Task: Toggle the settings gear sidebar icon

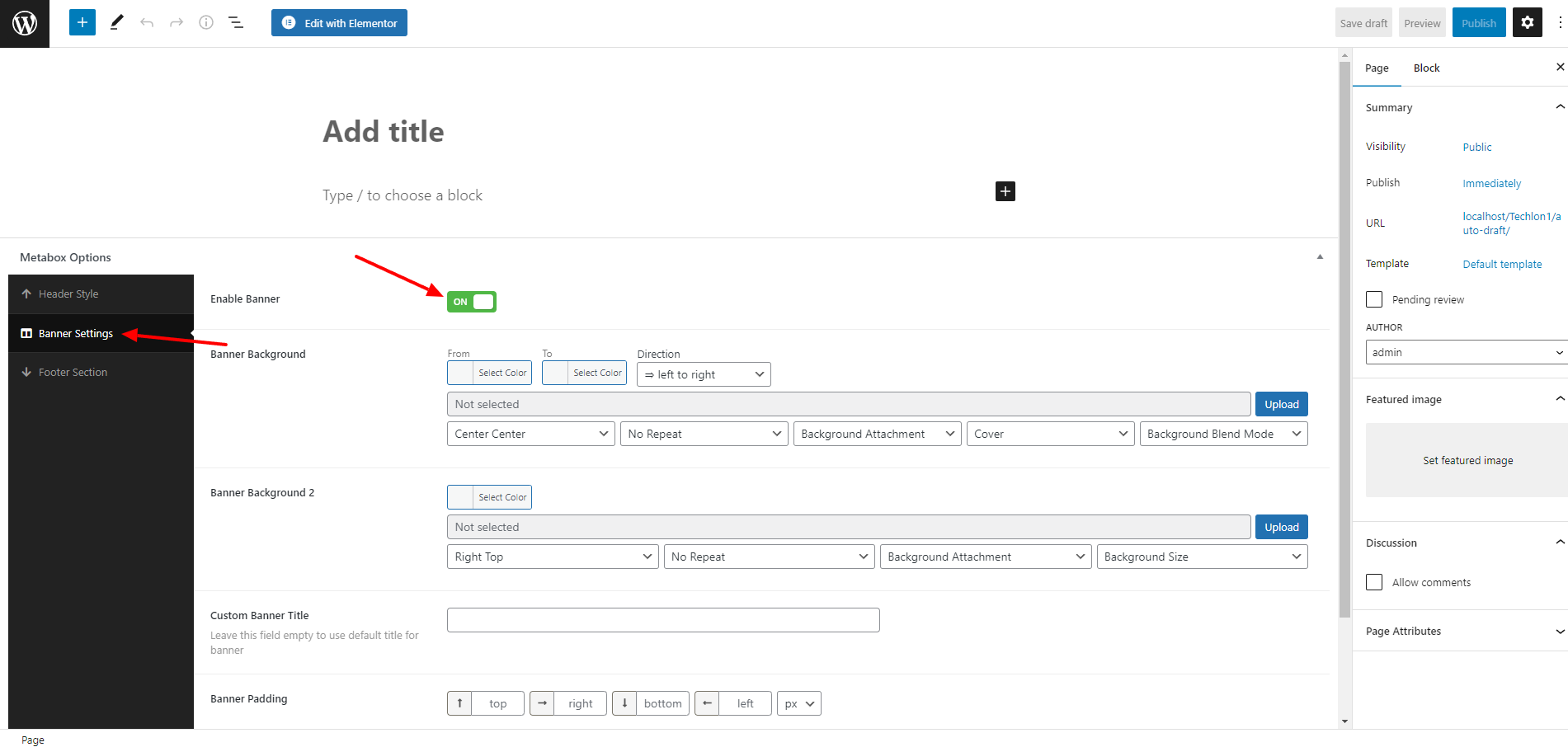Action: (x=1527, y=22)
